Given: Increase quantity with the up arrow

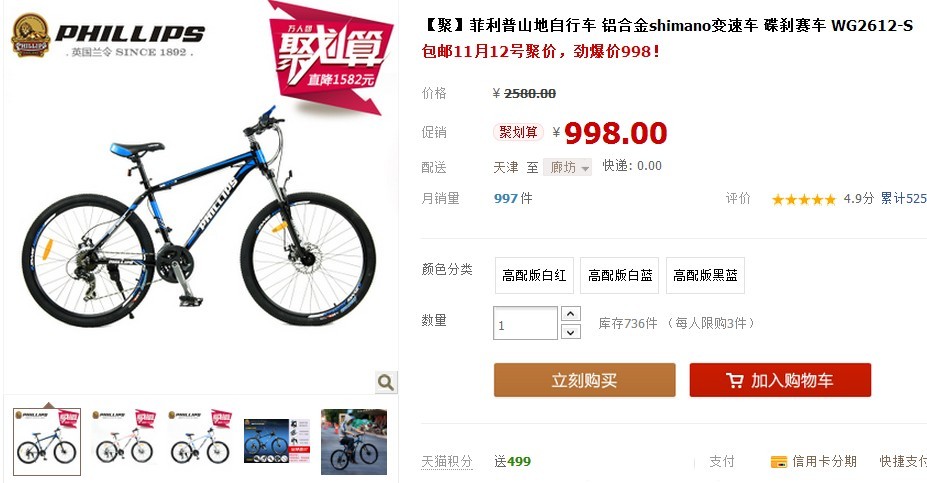Looking at the screenshot, I should click(x=571, y=314).
